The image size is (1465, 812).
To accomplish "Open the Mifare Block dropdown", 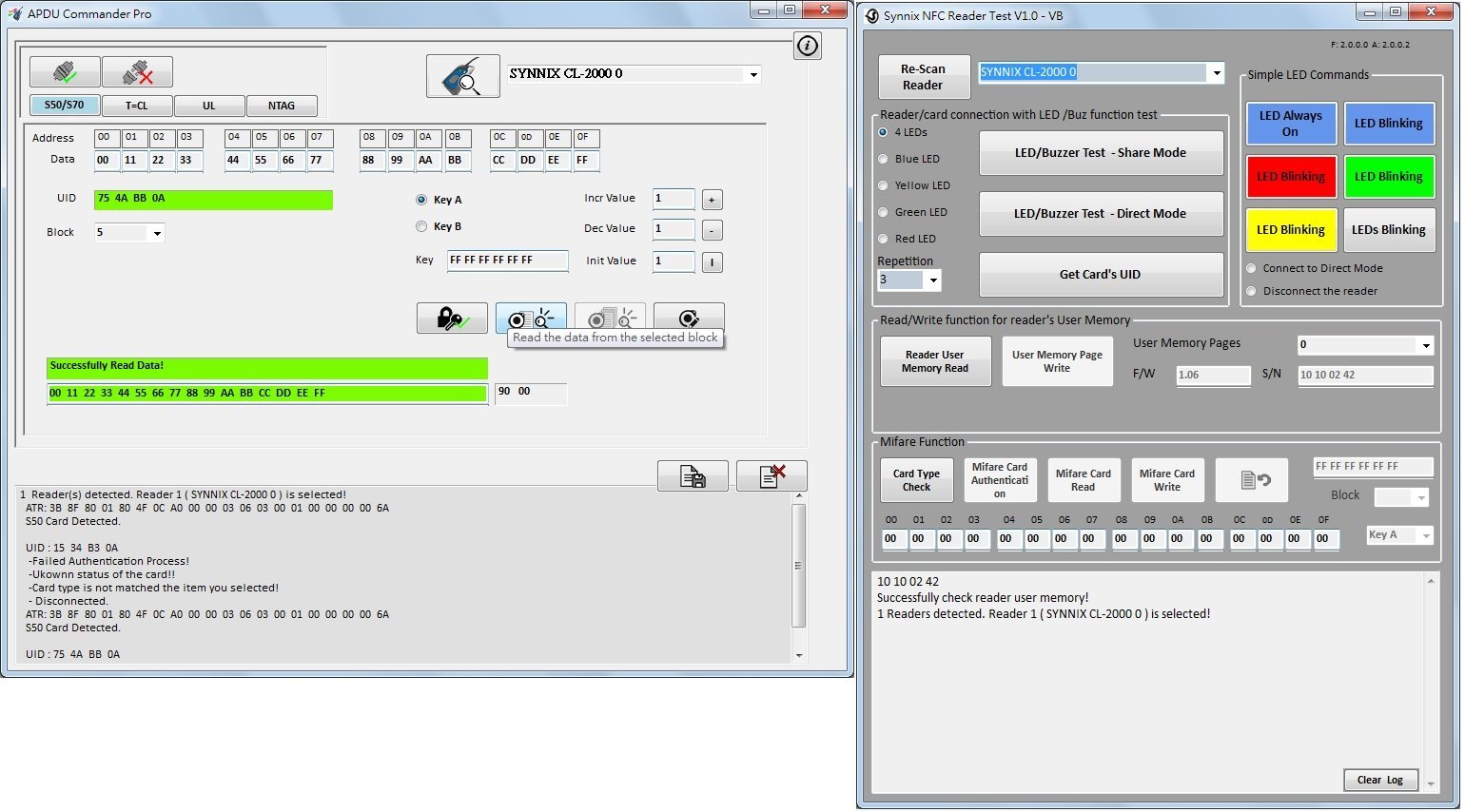I will point(1421,497).
